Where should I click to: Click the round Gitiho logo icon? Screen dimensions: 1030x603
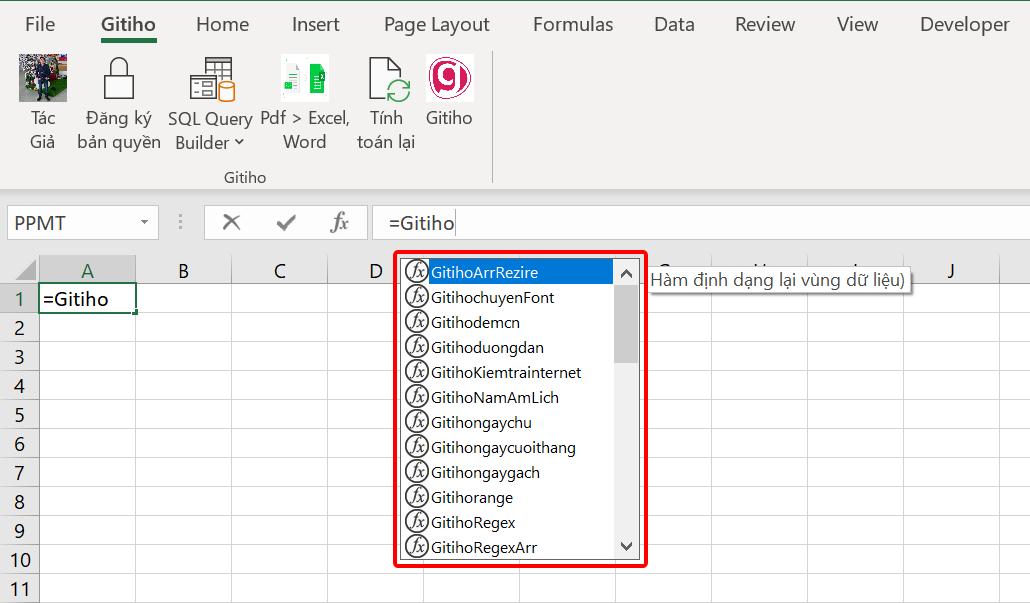pos(449,78)
